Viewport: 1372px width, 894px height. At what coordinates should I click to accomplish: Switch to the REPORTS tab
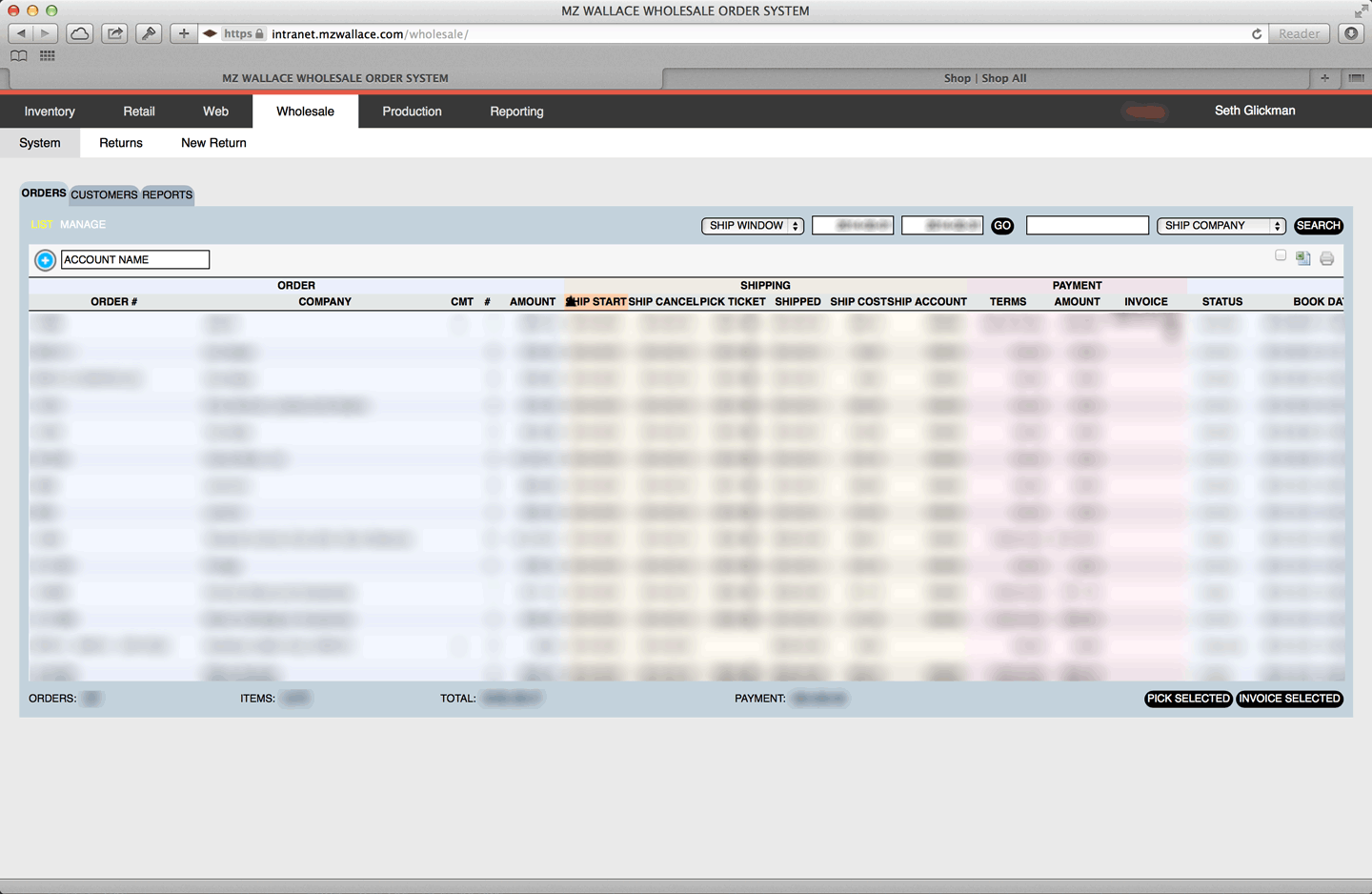click(168, 195)
